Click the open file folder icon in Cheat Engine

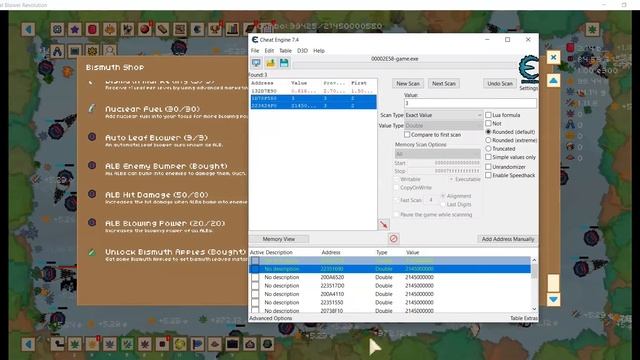tap(270, 63)
